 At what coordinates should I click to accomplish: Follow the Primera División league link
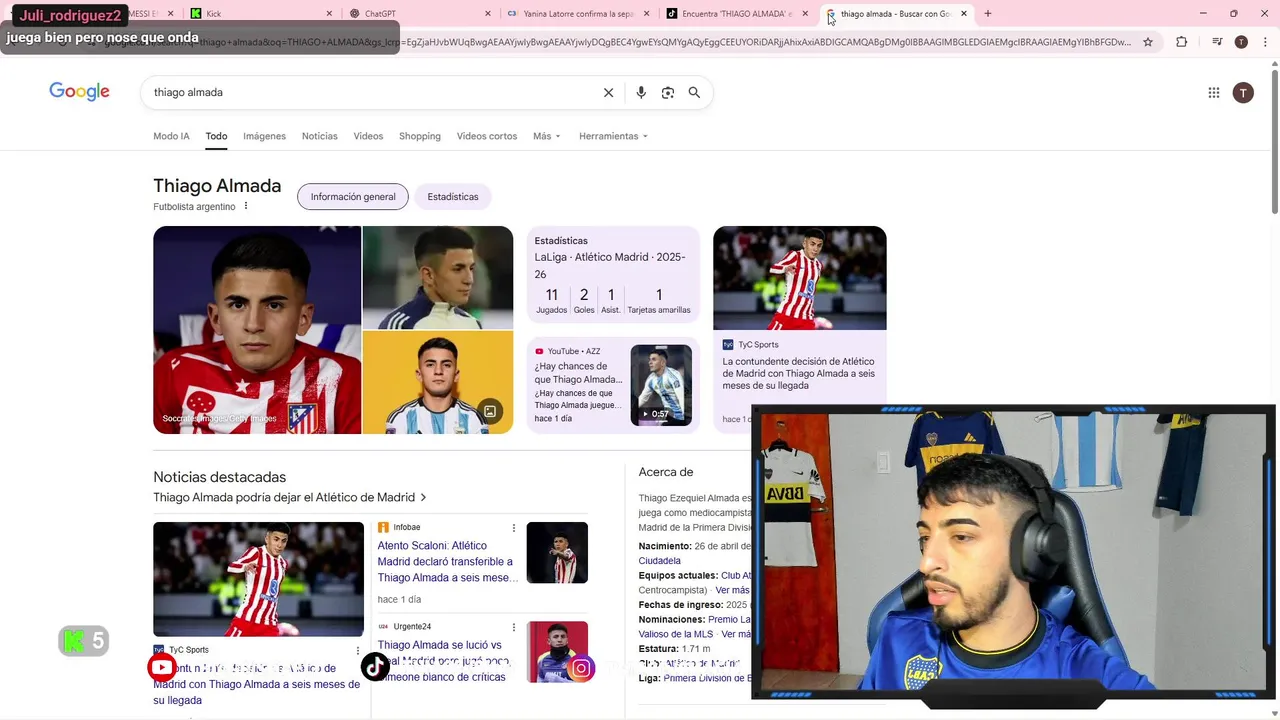(x=707, y=678)
